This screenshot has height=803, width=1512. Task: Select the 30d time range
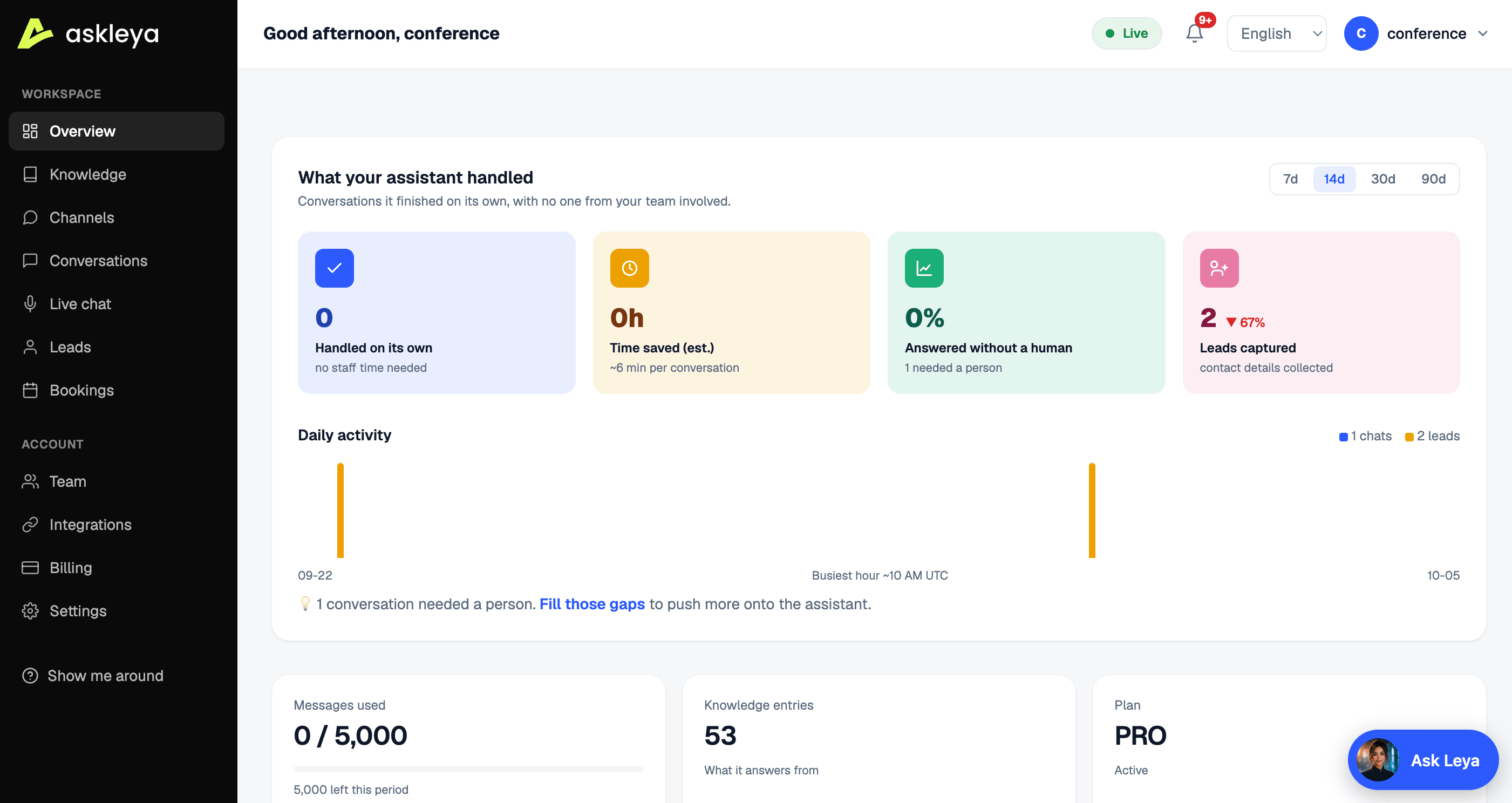(1383, 179)
